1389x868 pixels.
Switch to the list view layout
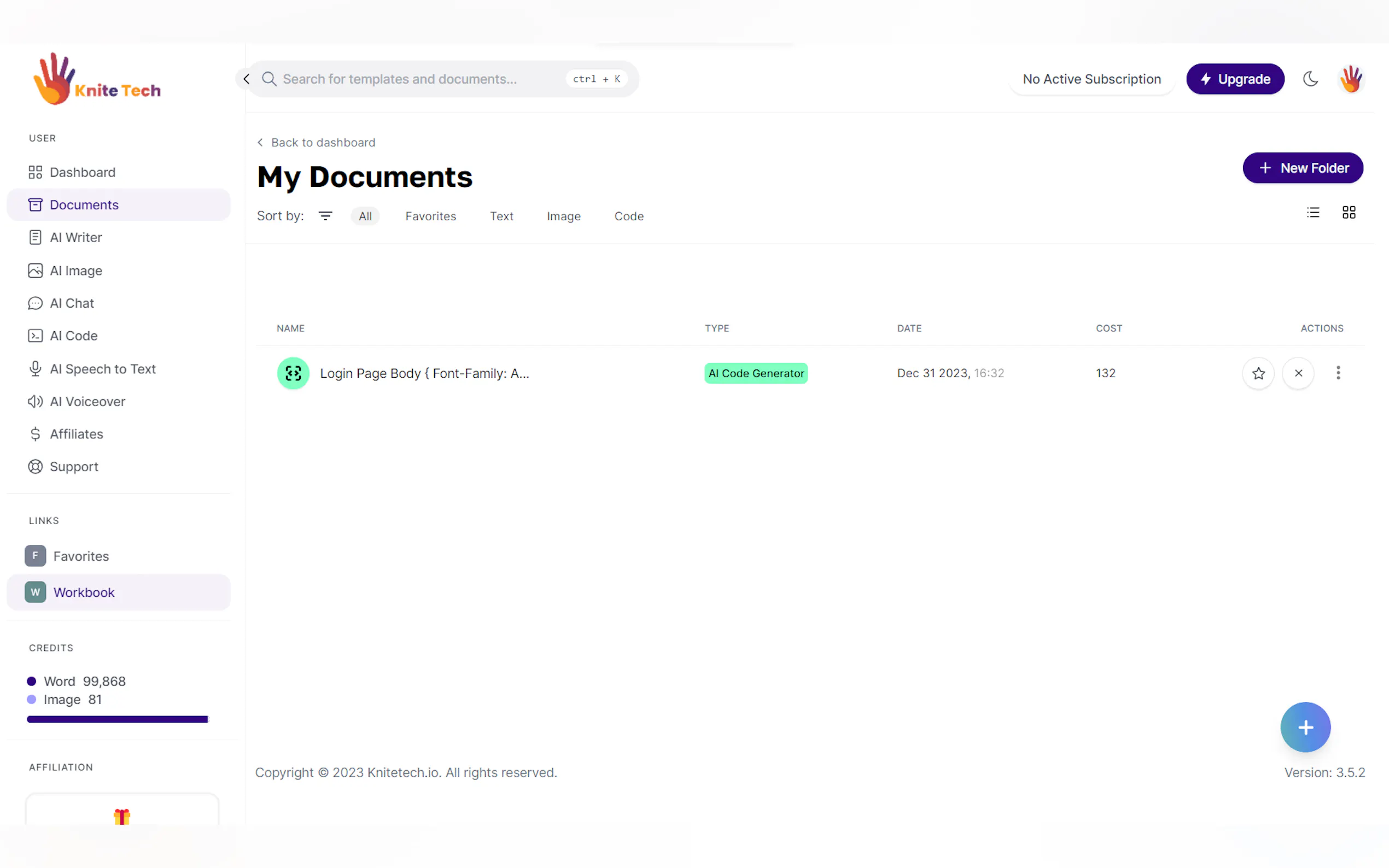[x=1312, y=213]
